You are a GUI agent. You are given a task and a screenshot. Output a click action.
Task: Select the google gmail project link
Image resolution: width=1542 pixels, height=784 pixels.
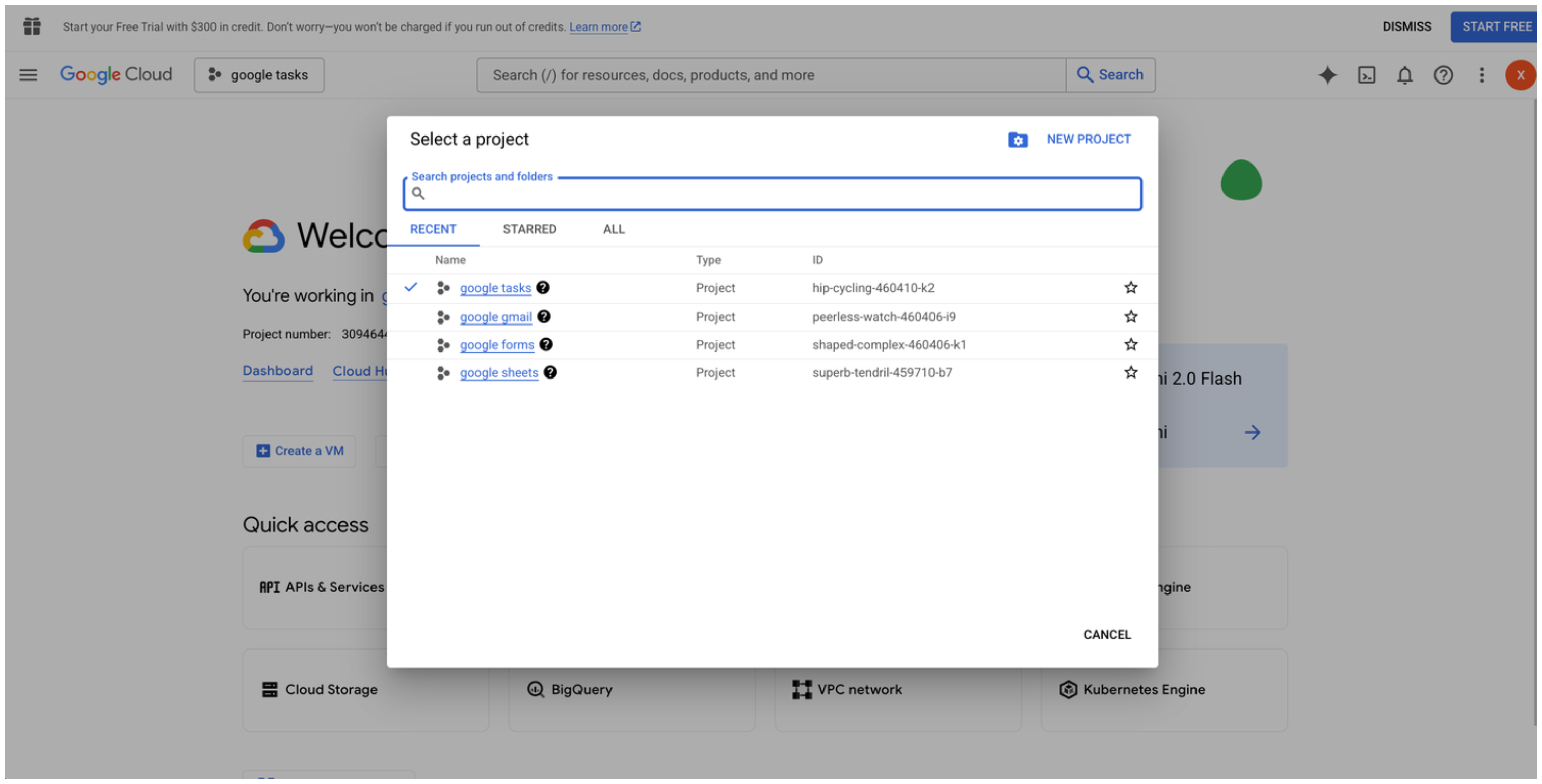click(x=496, y=317)
